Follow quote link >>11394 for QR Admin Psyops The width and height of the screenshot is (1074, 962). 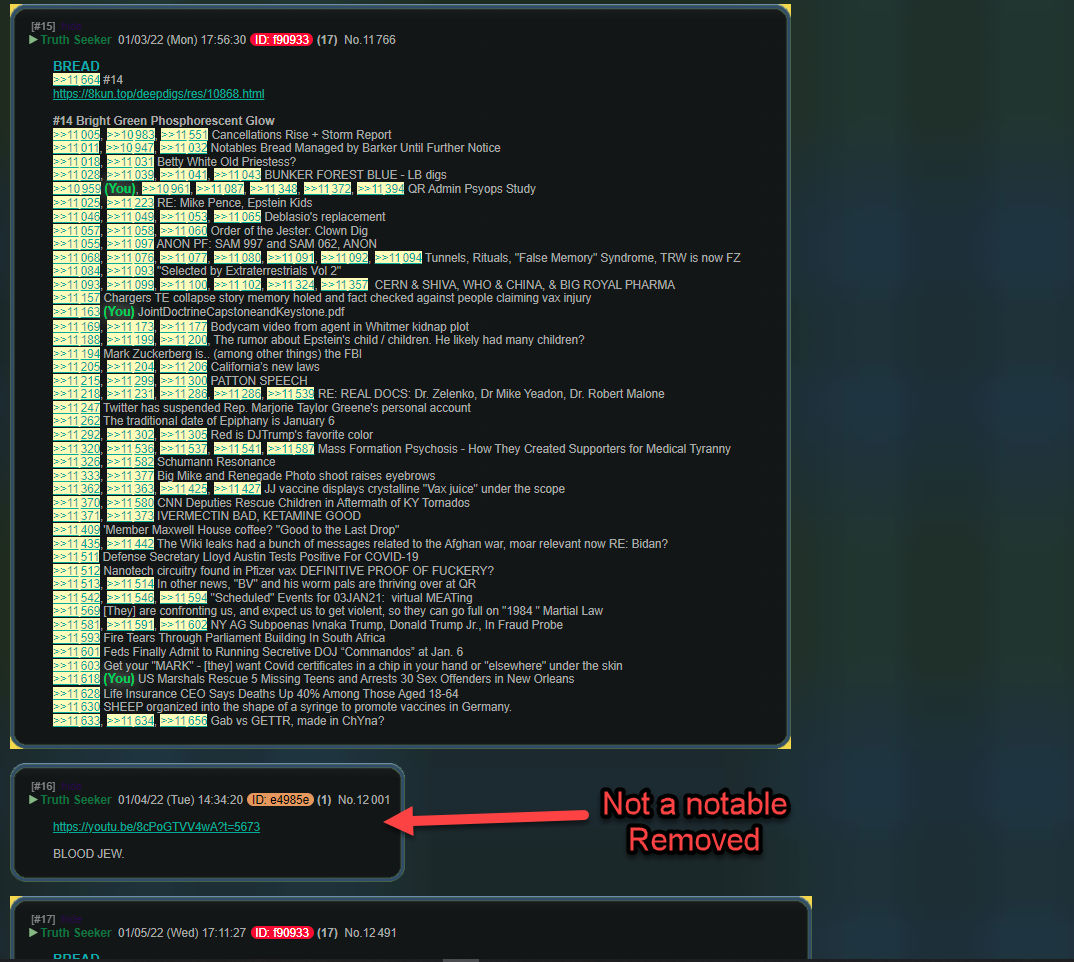pos(380,188)
